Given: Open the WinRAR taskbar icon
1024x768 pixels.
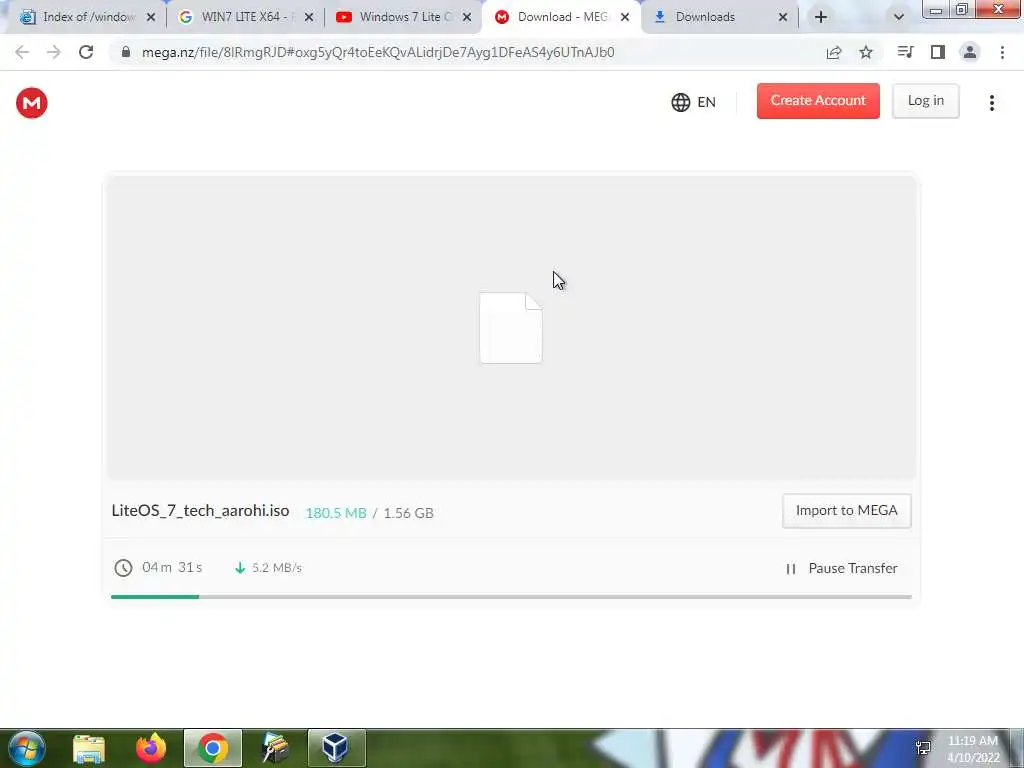Looking at the screenshot, I should 275,748.
